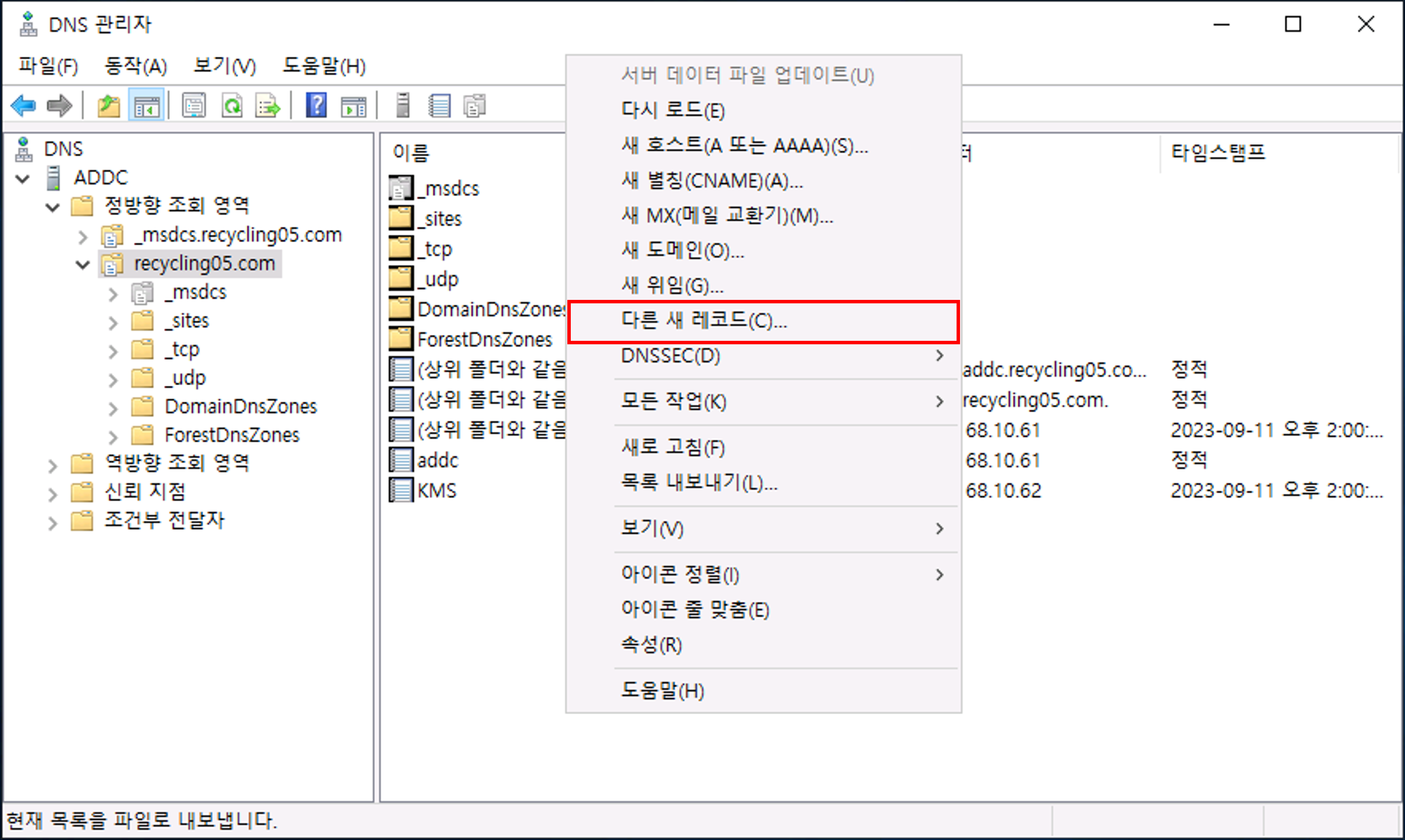The image size is (1405, 840).
Task: Click the Export List toolbar icon
Action: 268,106
